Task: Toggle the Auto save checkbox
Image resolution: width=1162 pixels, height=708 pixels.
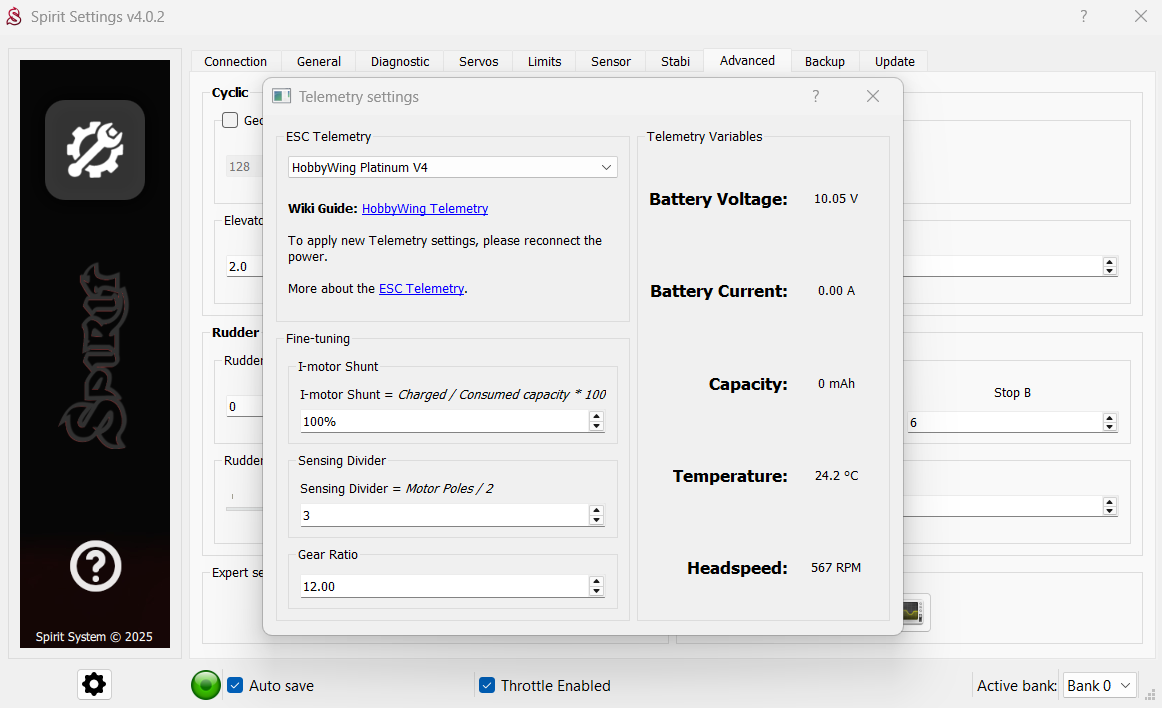Action: click(236, 685)
